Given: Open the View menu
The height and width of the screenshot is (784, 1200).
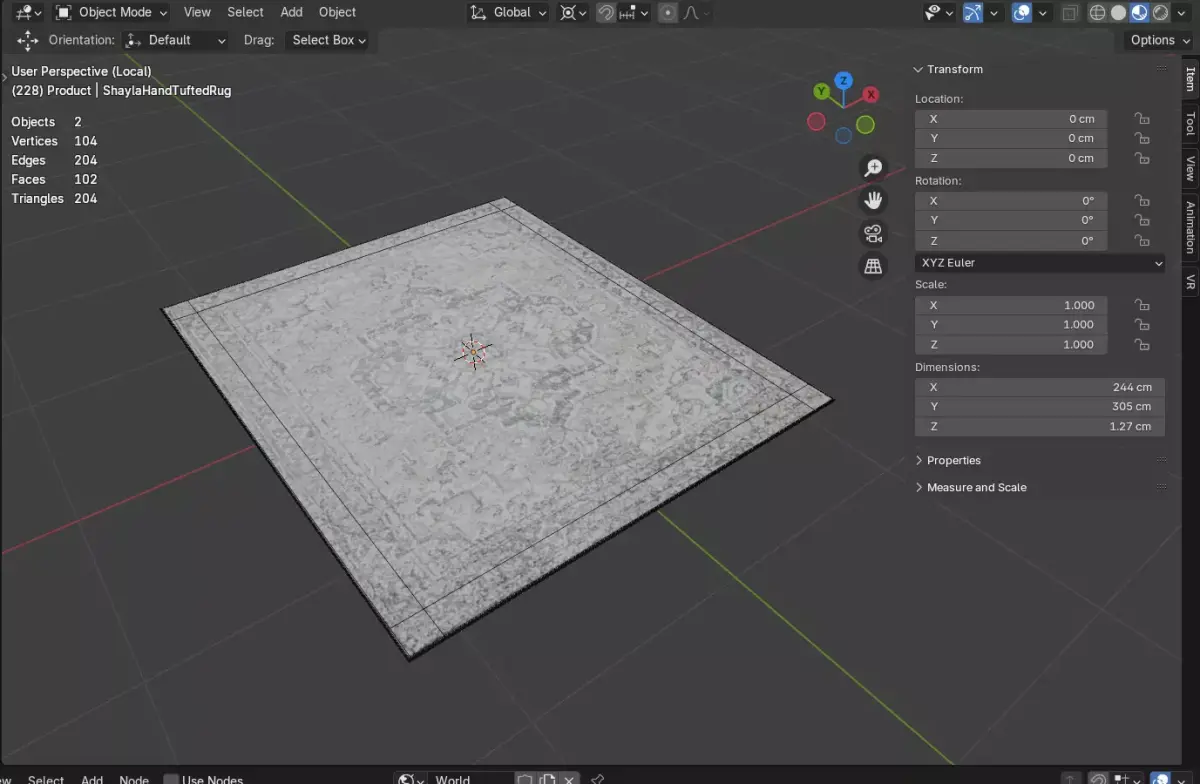Looking at the screenshot, I should pyautogui.click(x=197, y=12).
